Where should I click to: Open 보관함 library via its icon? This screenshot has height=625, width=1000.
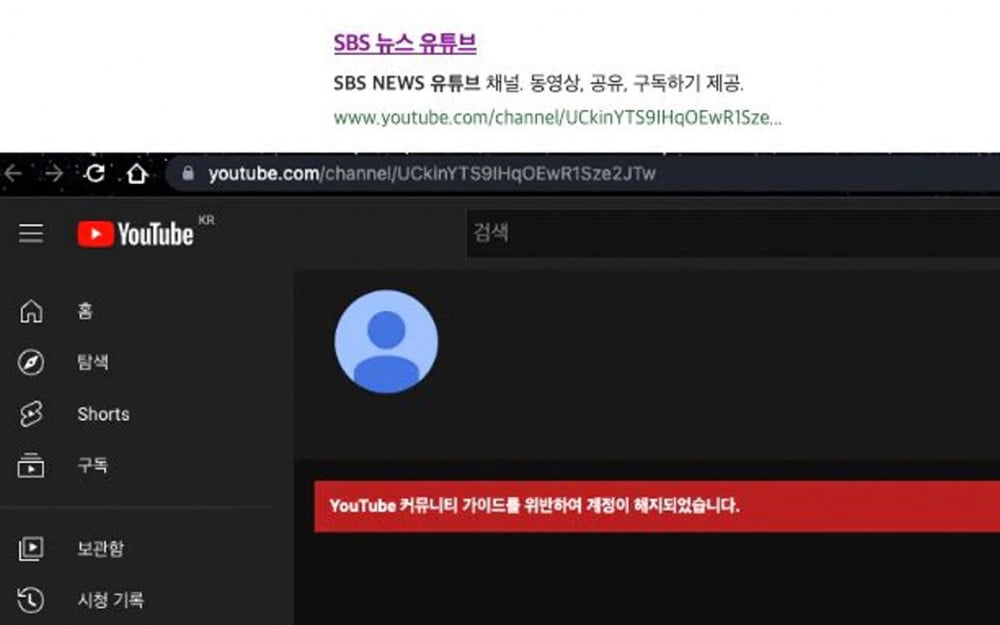(31, 547)
